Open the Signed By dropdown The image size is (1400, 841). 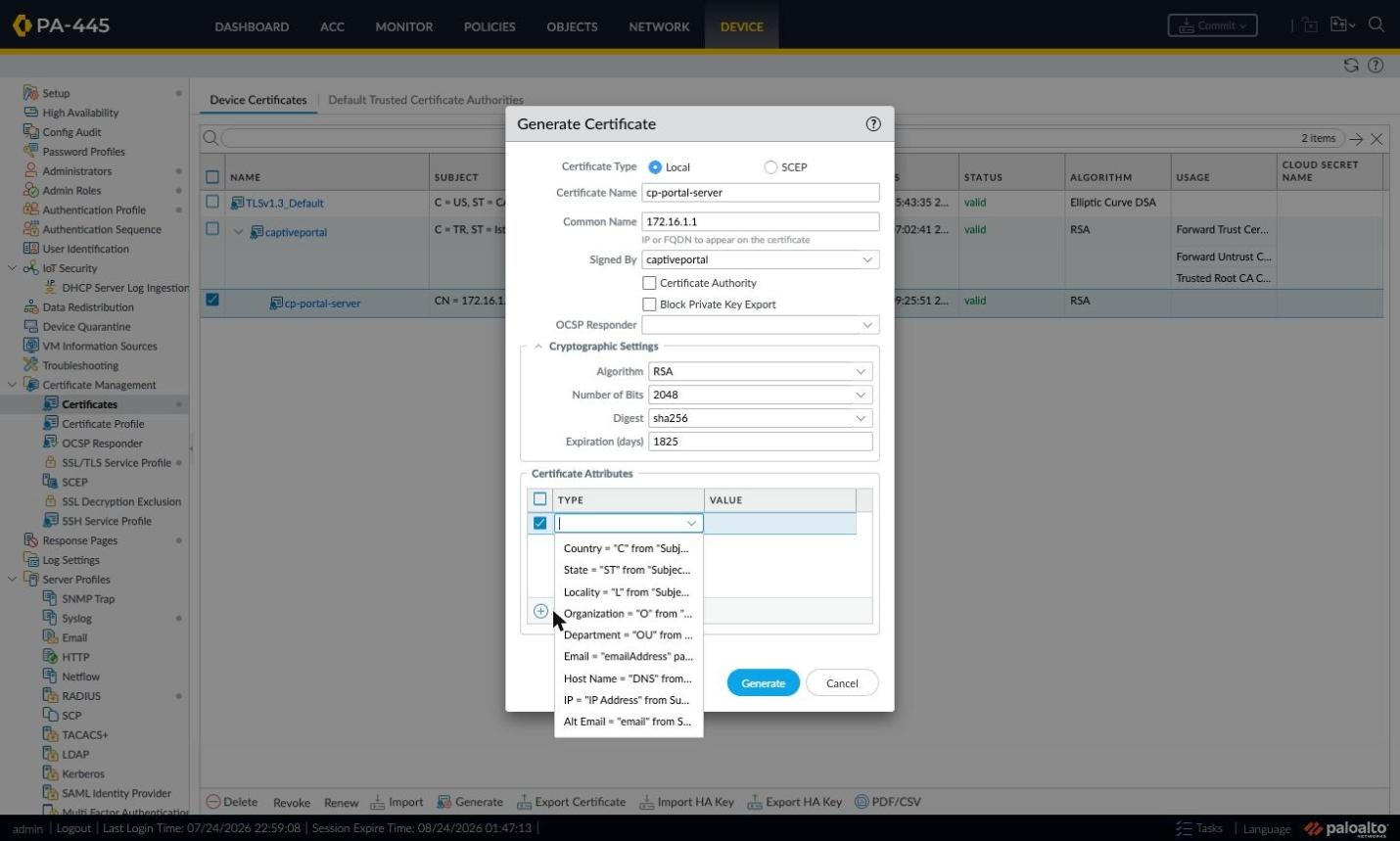click(x=866, y=259)
